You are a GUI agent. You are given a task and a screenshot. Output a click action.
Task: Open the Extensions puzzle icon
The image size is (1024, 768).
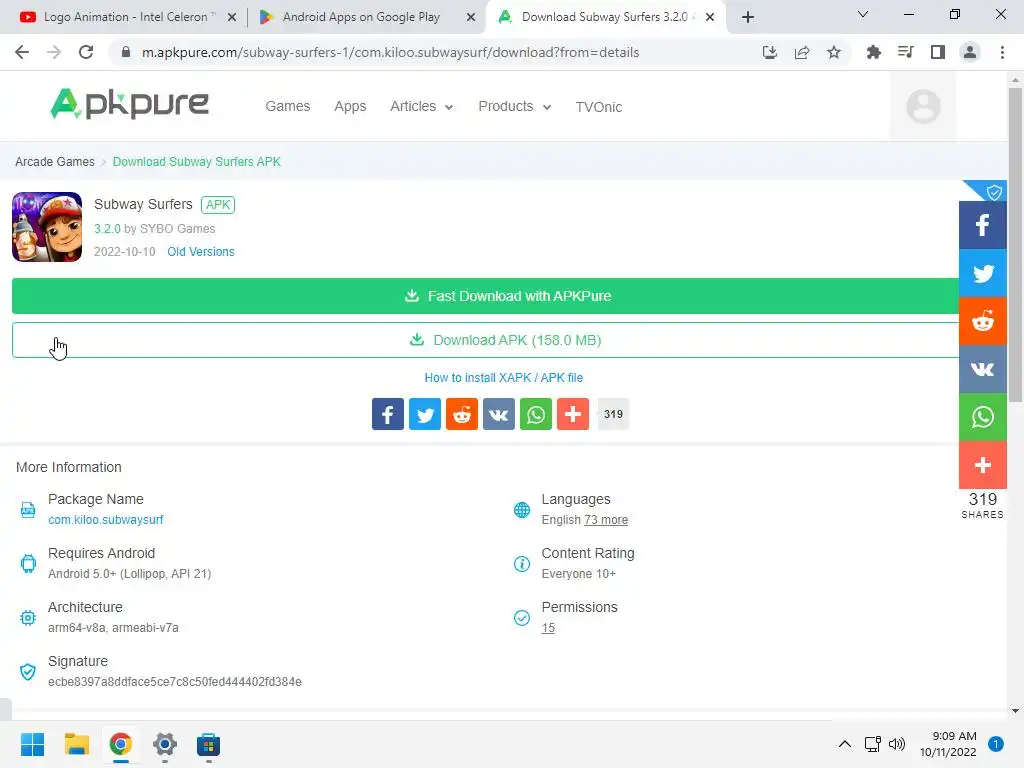coord(873,52)
